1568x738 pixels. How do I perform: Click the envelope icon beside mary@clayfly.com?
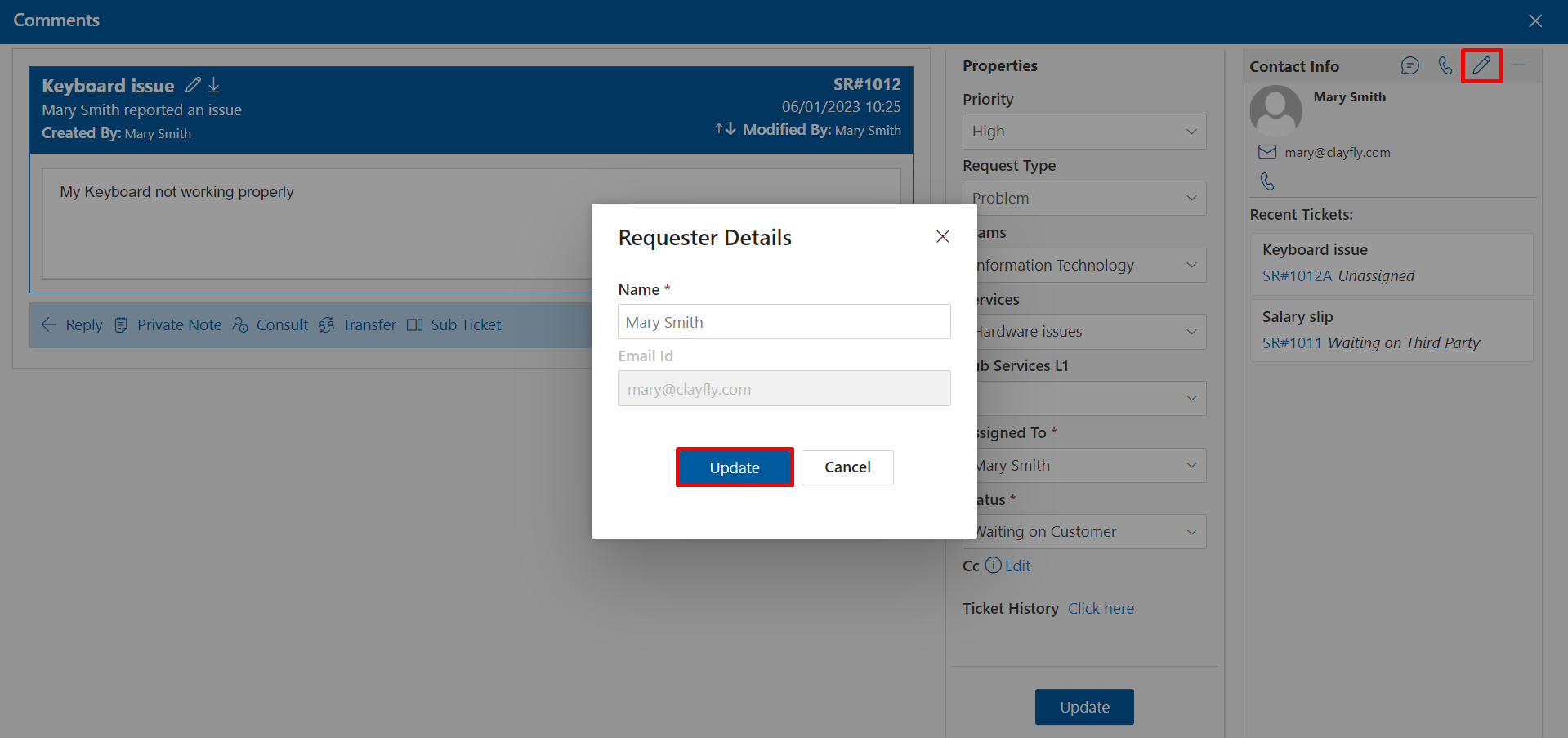tap(1267, 152)
